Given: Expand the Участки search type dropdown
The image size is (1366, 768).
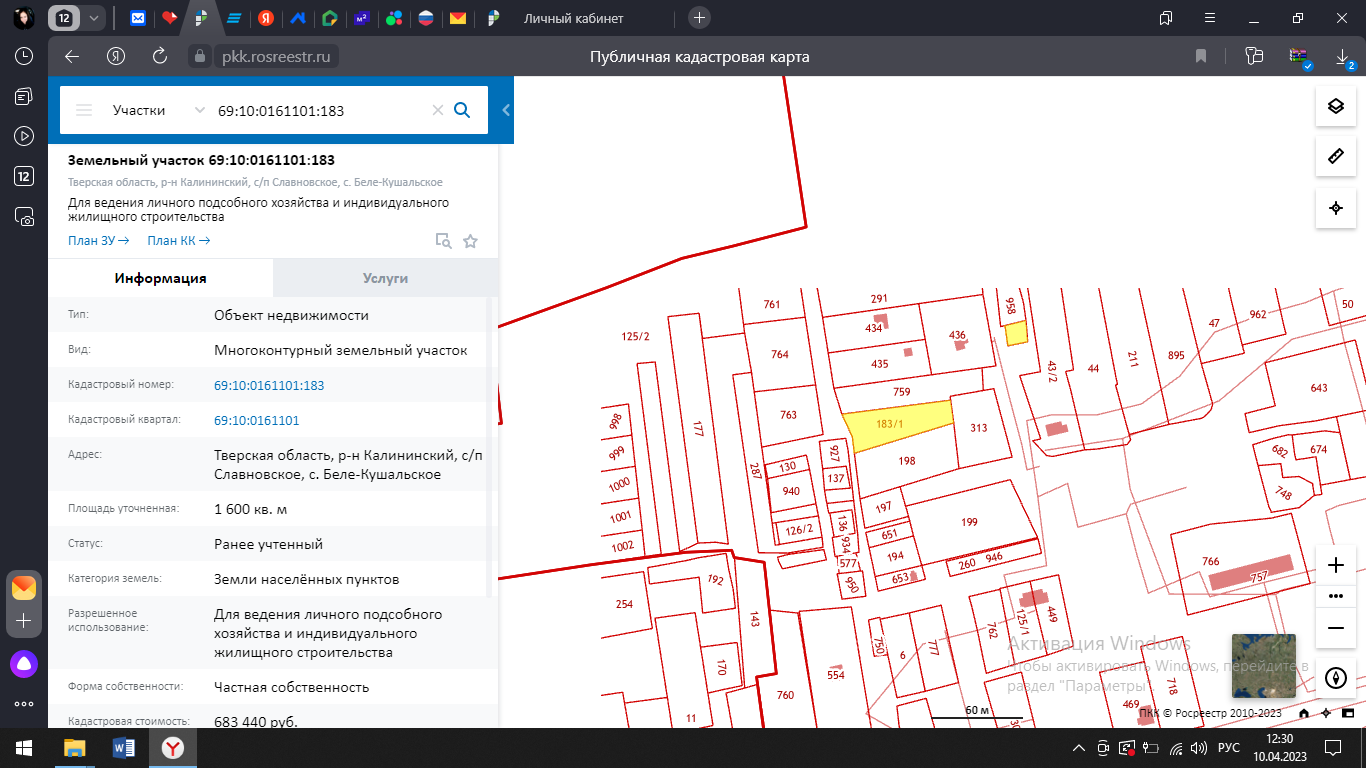Looking at the screenshot, I should tap(199, 110).
